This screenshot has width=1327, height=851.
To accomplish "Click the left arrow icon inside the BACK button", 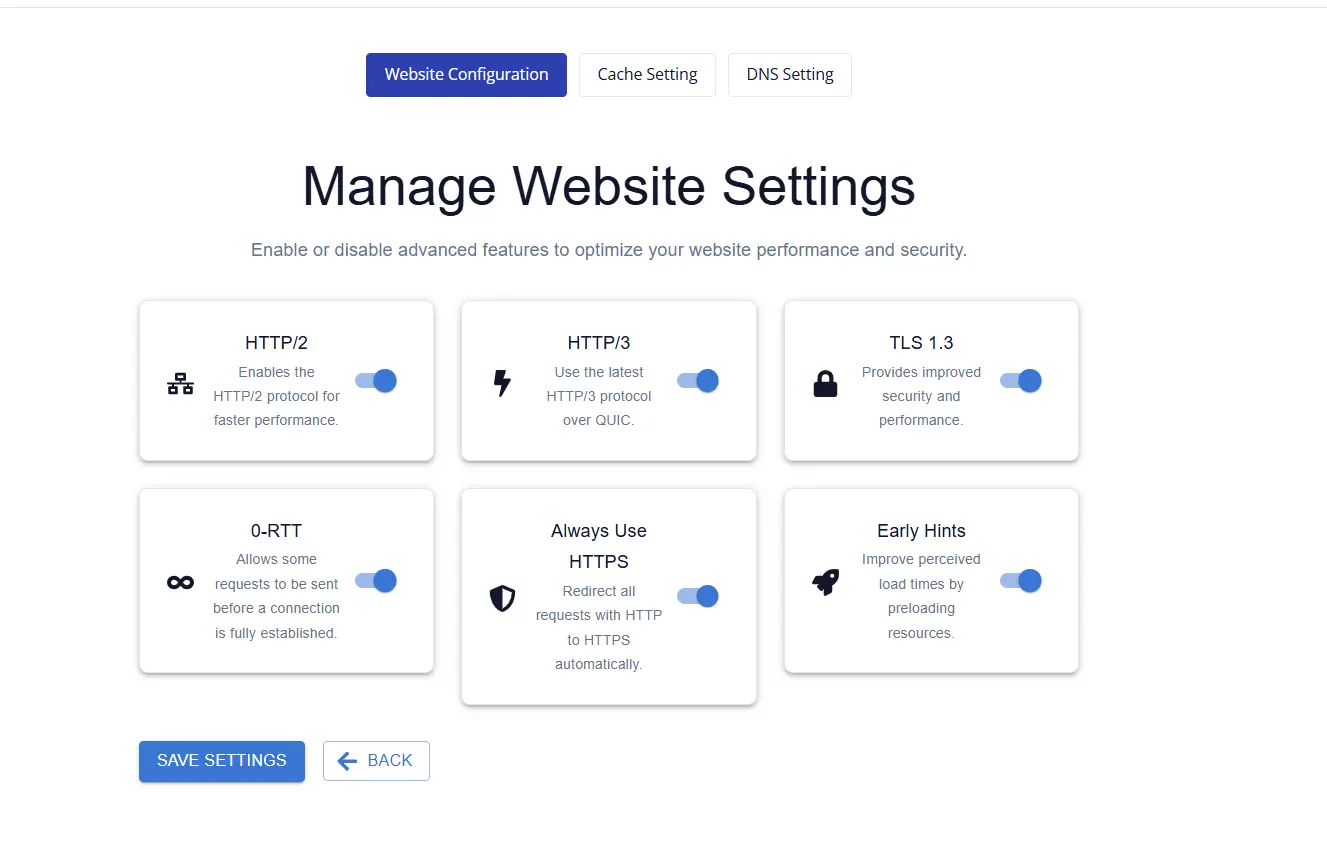I will pyautogui.click(x=347, y=760).
